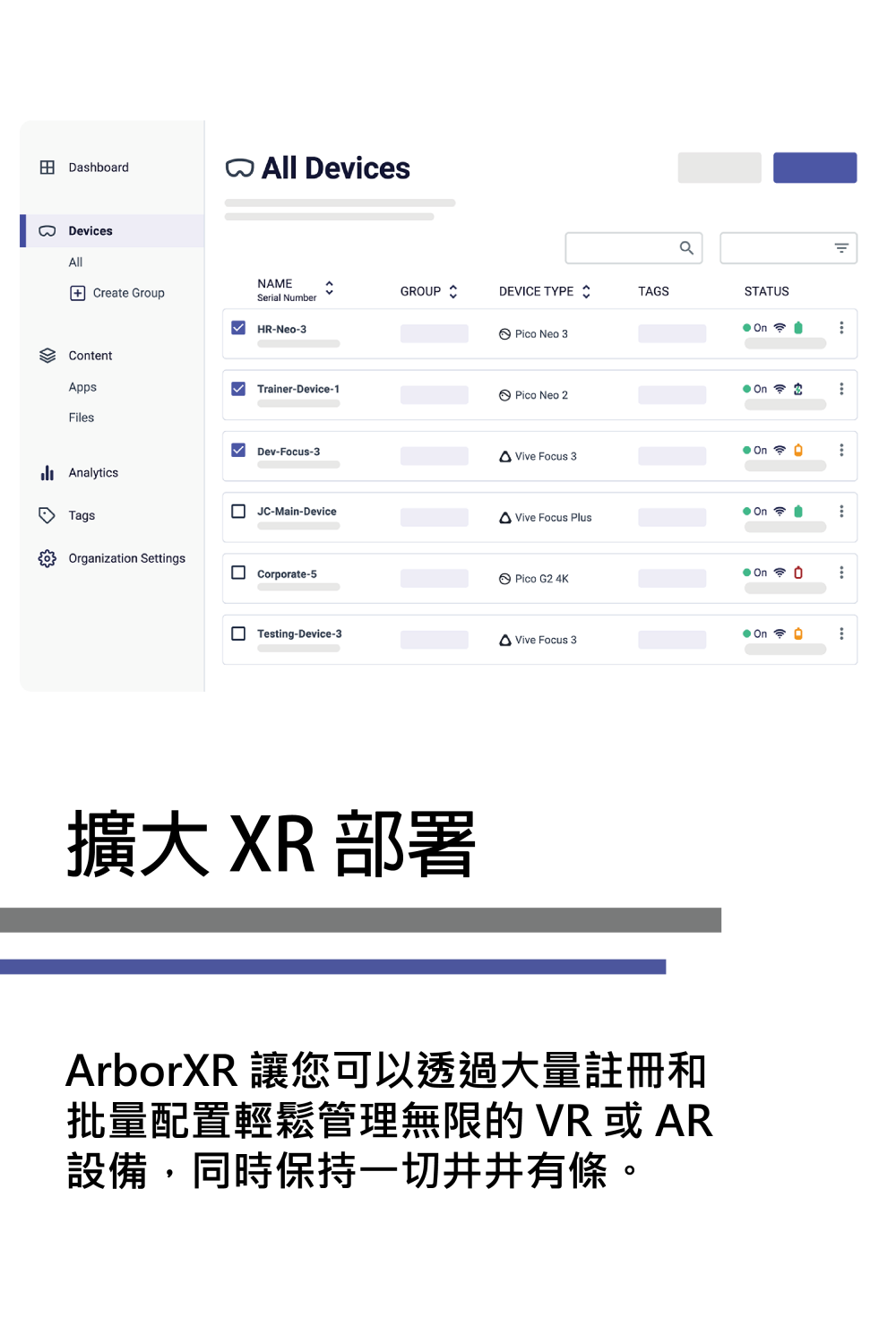Open Apps under Content
896x1344 pixels.
pyautogui.click(x=82, y=387)
